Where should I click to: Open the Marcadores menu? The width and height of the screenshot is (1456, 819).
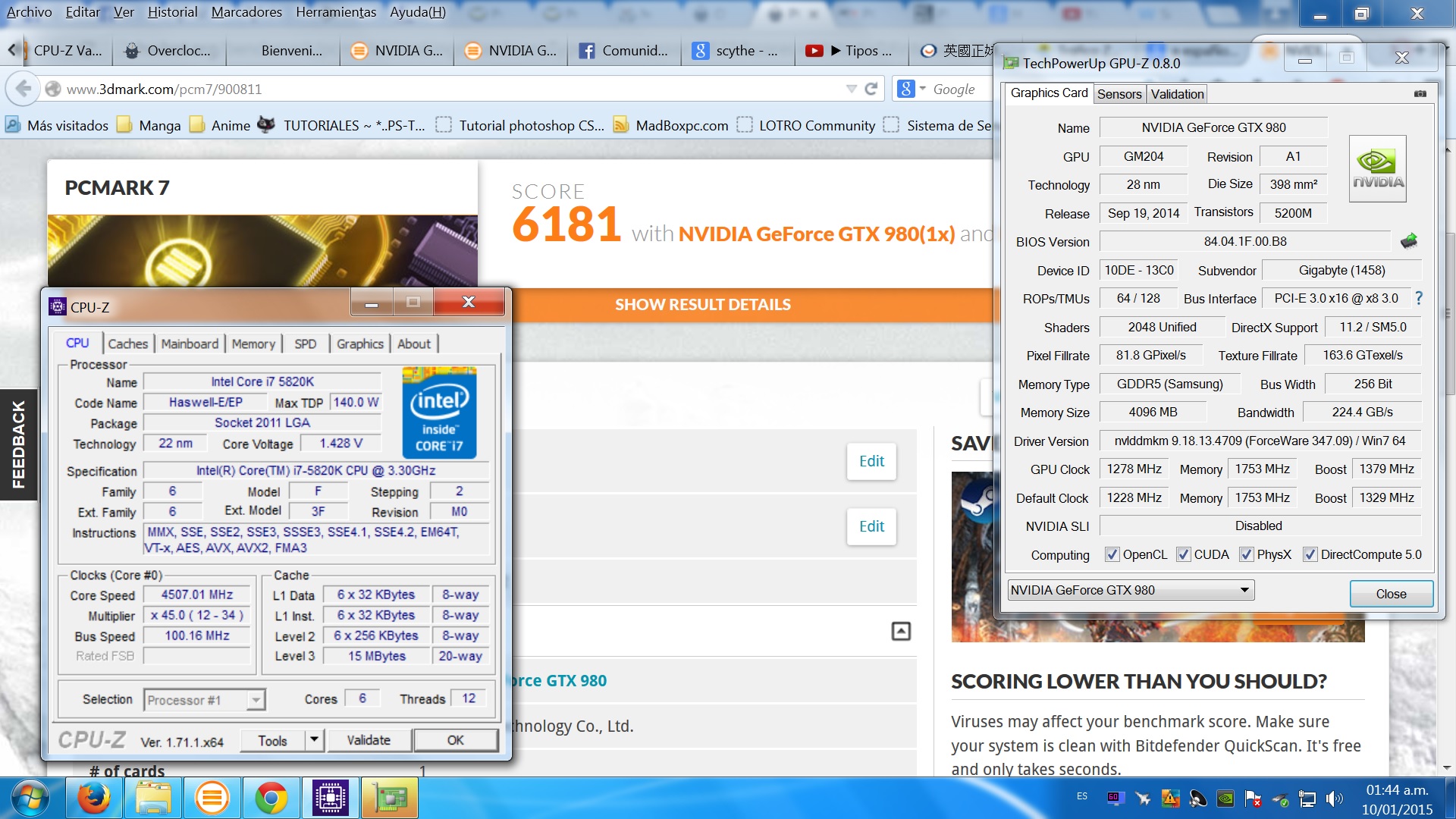[x=246, y=12]
